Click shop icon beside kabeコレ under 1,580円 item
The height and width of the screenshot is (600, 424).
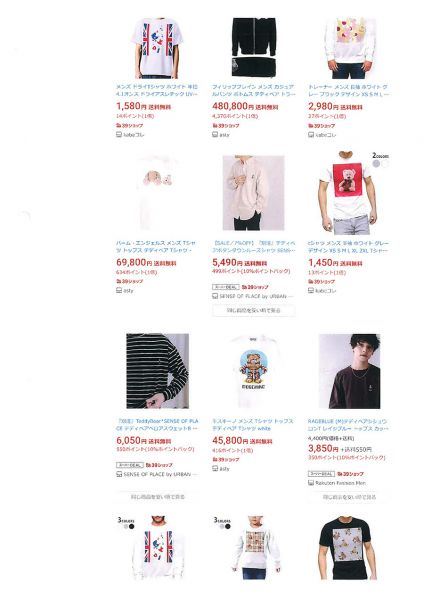click(x=119, y=135)
